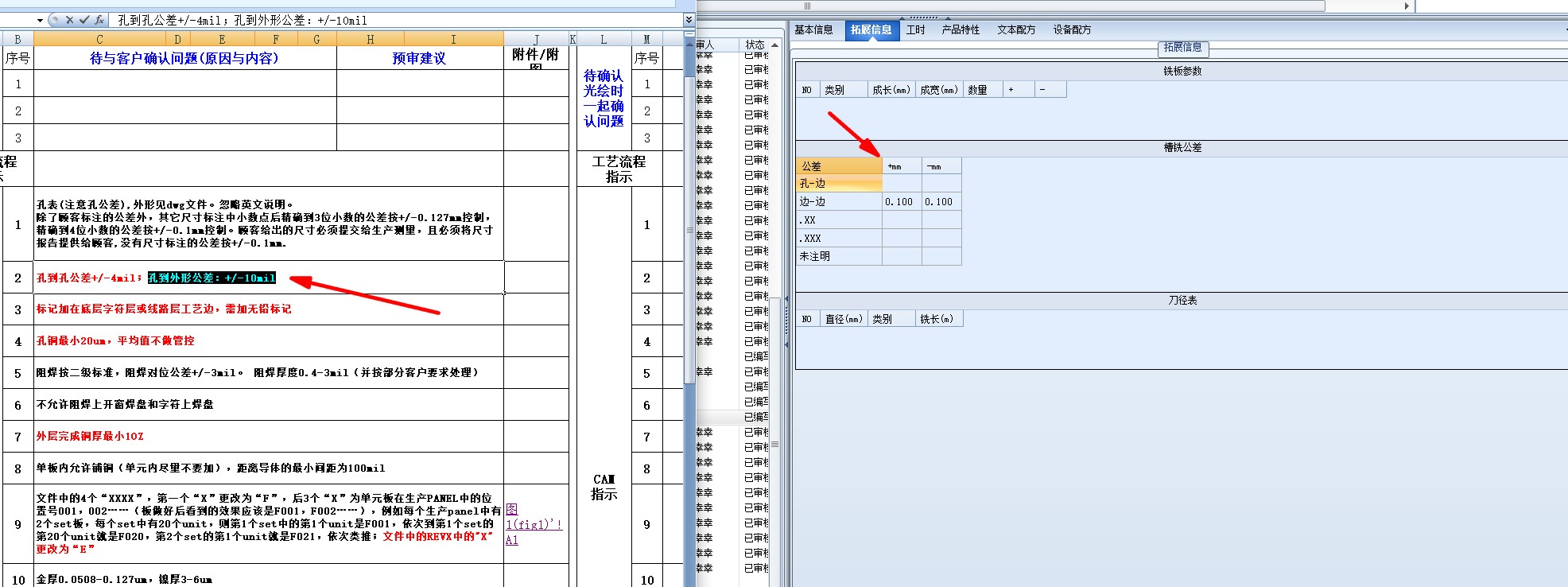Screen dimensions: 1568x587
Task: Click the 铣长(m) column header
Action: point(939,319)
